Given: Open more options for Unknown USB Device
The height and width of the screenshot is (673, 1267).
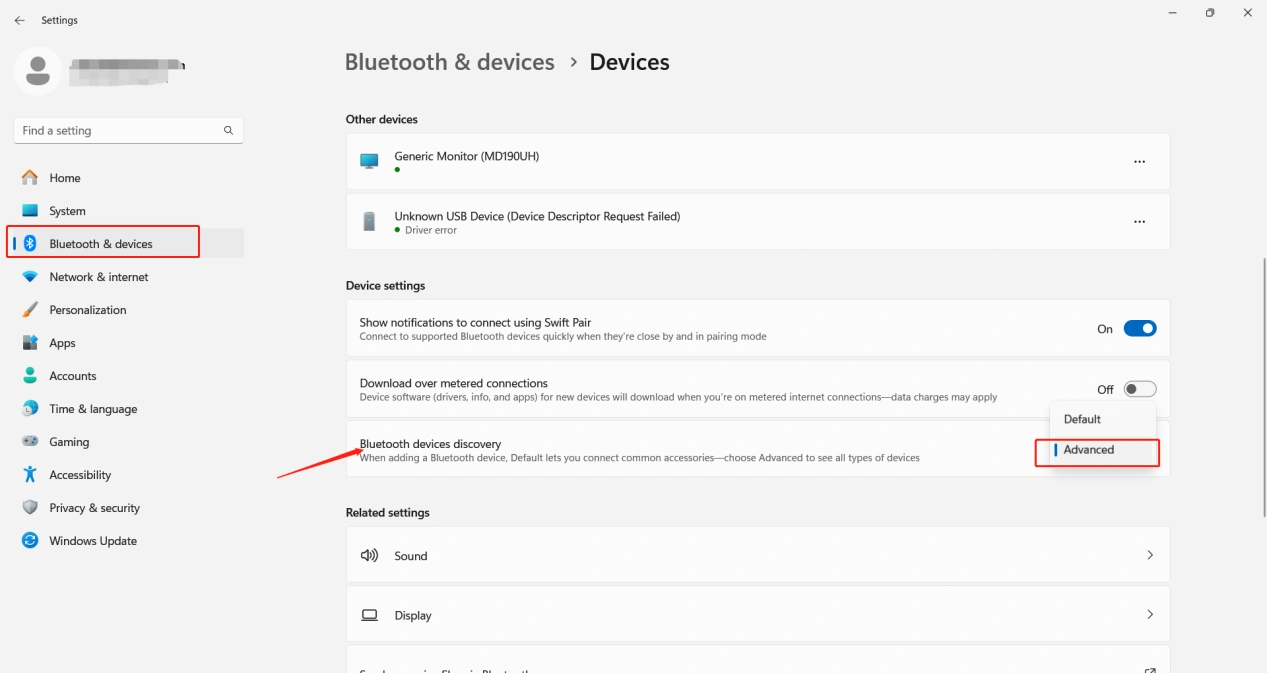Looking at the screenshot, I should tap(1139, 222).
